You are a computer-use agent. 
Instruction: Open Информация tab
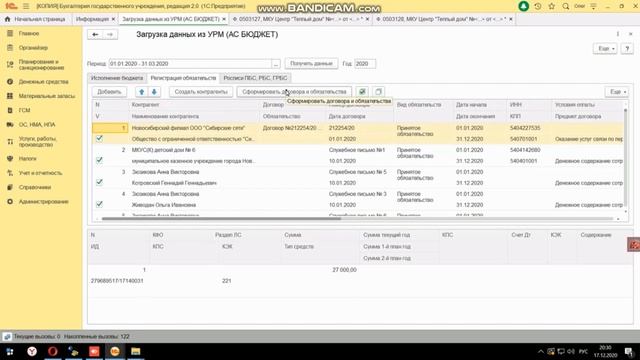coord(92,19)
